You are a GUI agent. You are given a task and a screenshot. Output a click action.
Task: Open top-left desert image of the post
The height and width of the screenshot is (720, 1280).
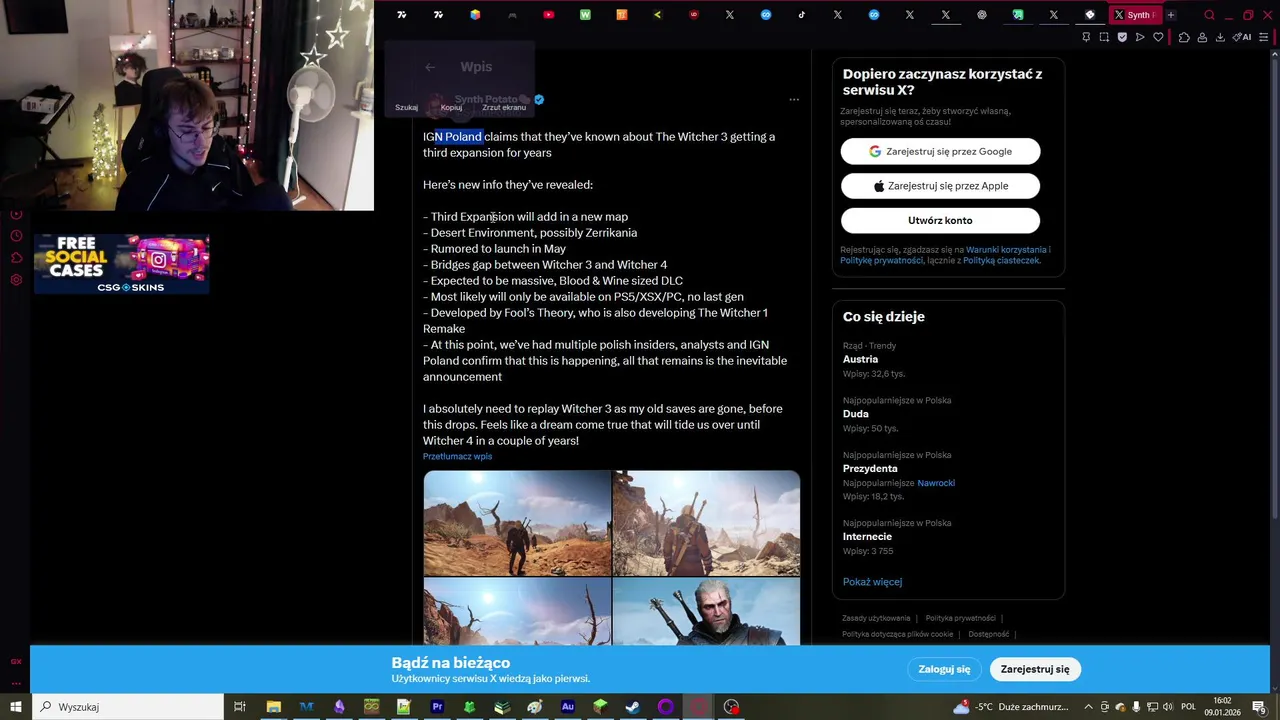(x=517, y=523)
